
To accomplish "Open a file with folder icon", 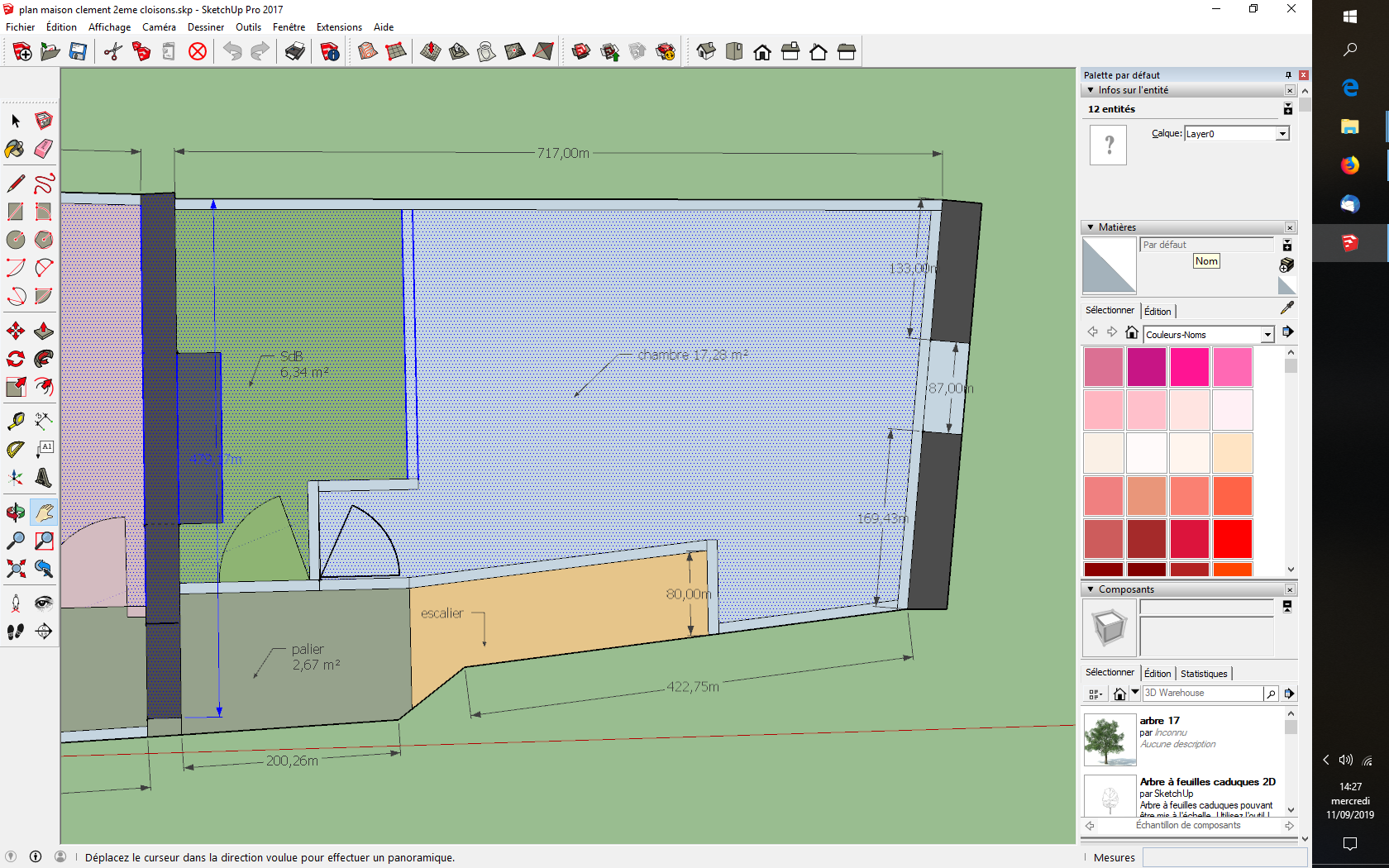I will [x=50, y=52].
